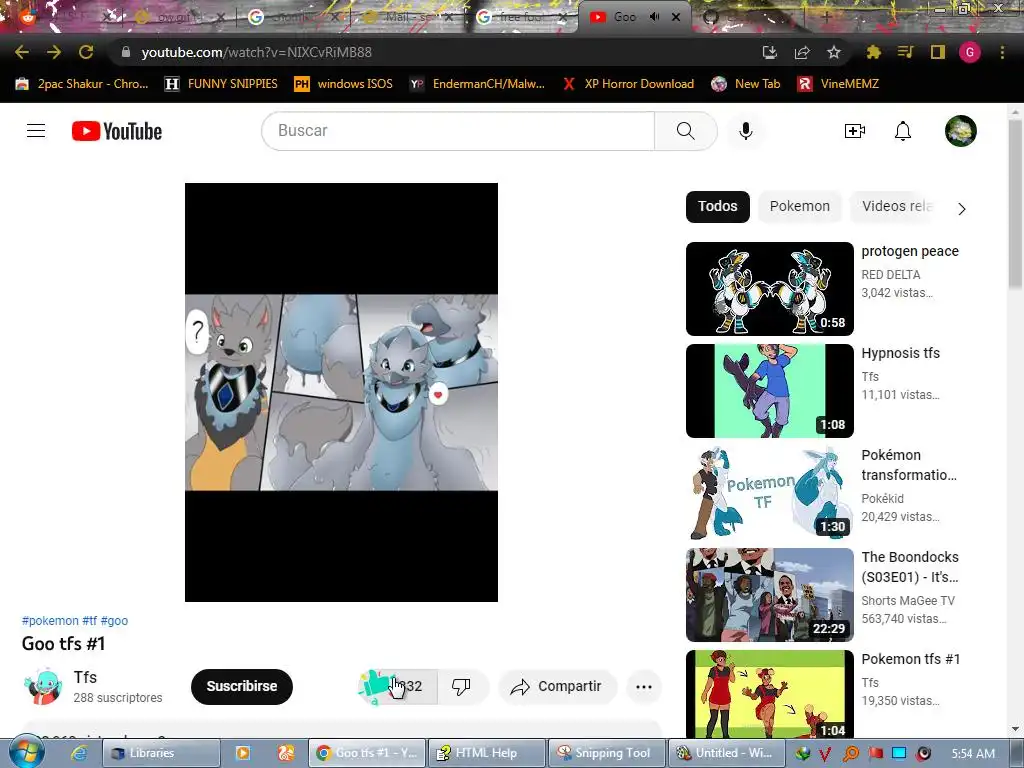Open the notifications bell

tap(903, 131)
